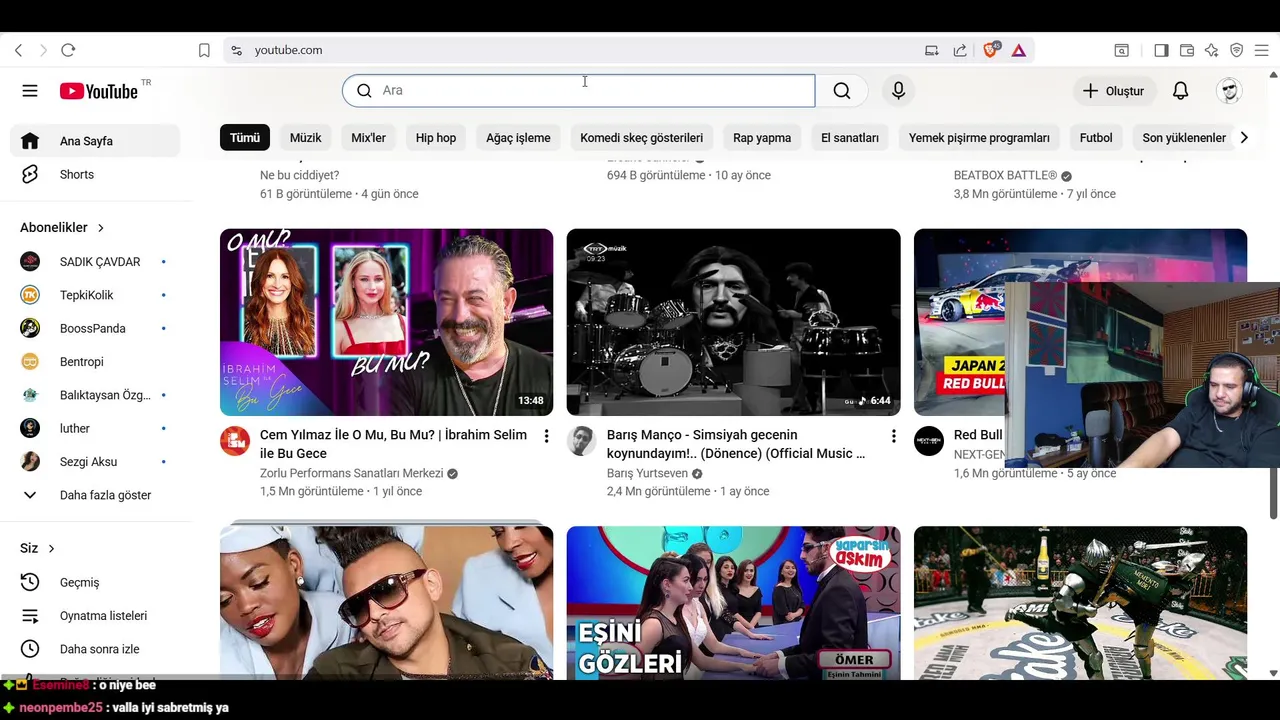The height and width of the screenshot is (720, 1280).
Task: Reload the page in browser
Action: (x=68, y=50)
